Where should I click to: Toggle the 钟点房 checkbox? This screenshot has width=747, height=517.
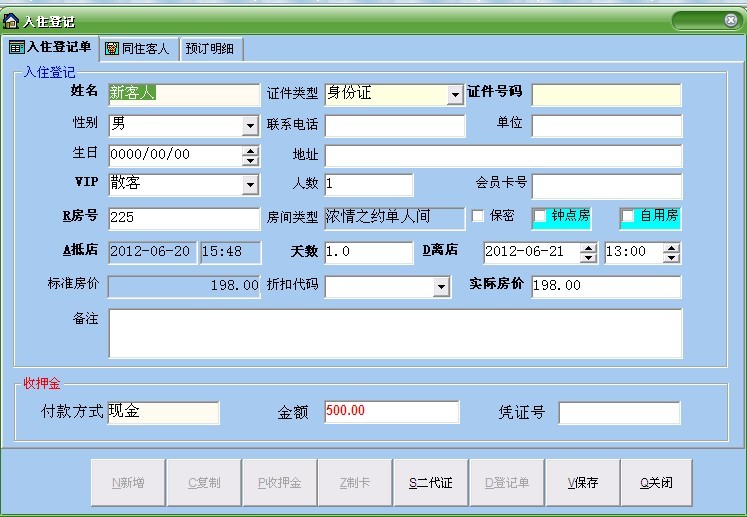541,216
